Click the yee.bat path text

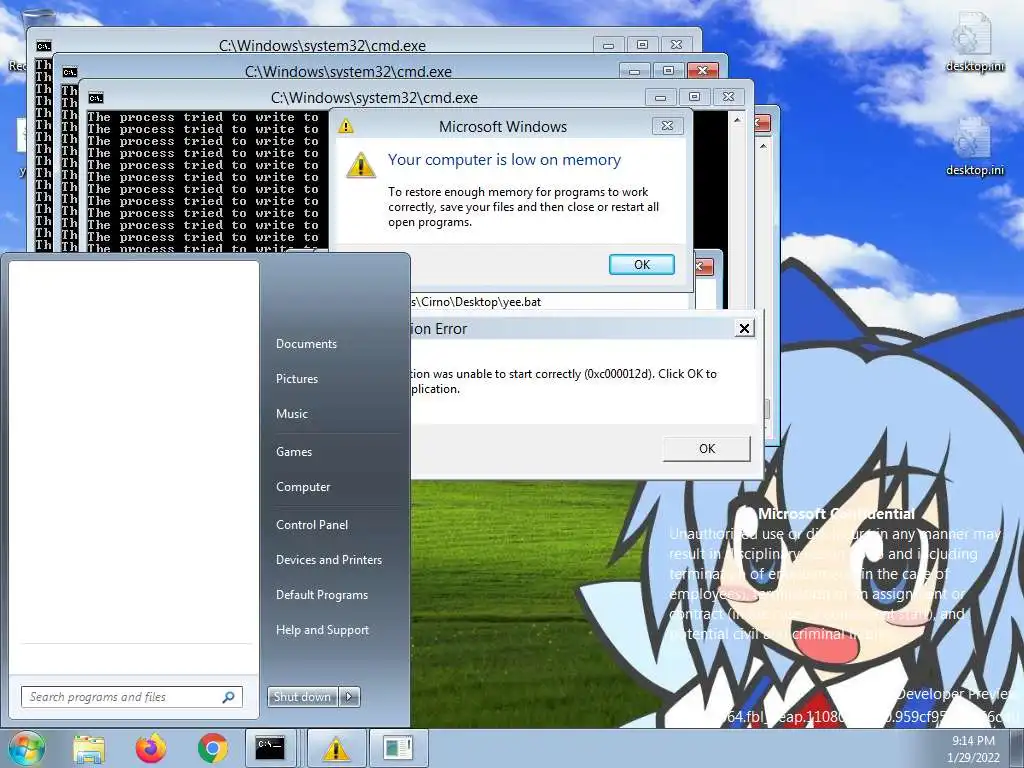[476, 302]
